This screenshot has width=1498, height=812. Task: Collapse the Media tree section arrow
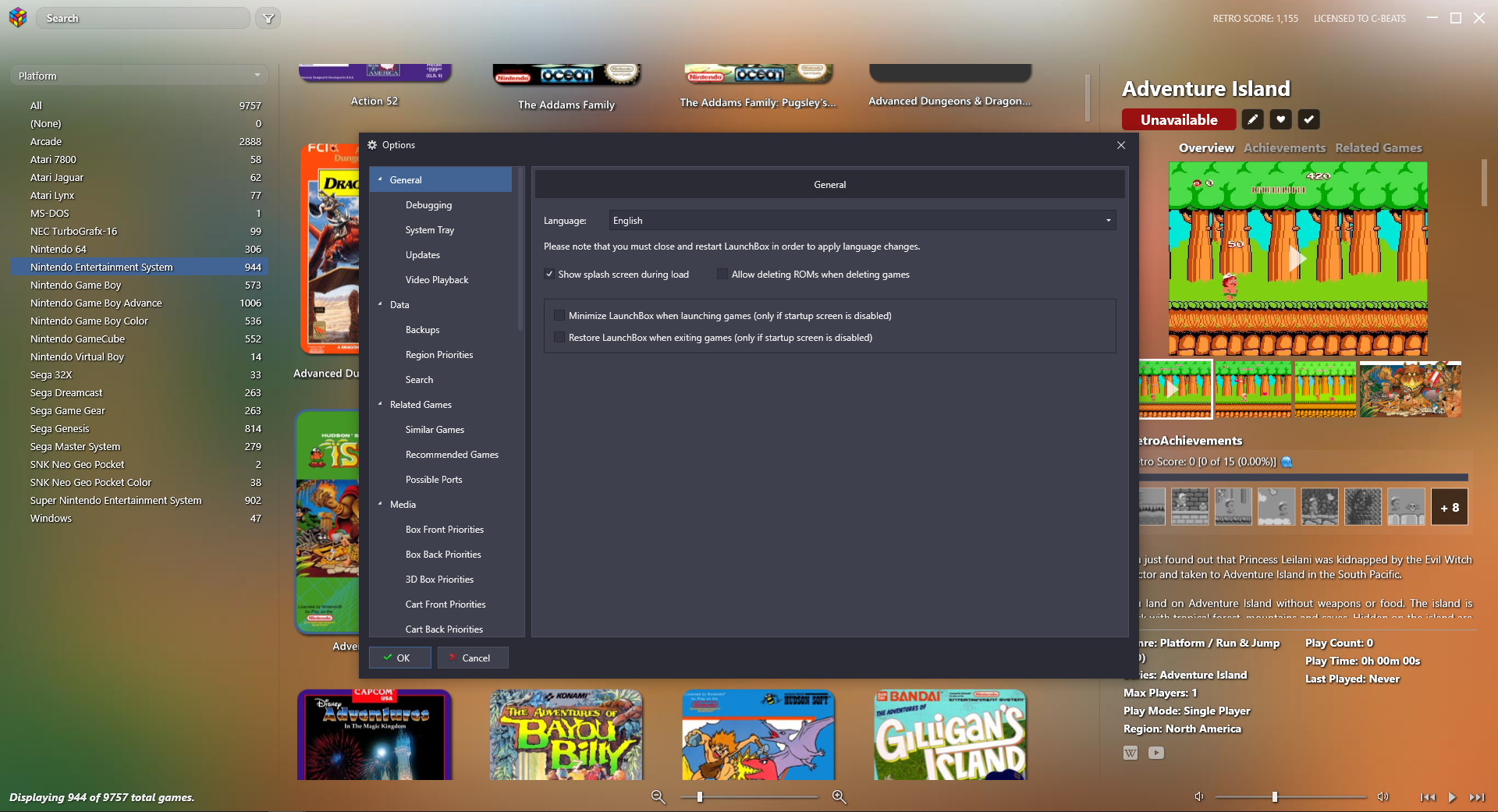click(x=380, y=504)
